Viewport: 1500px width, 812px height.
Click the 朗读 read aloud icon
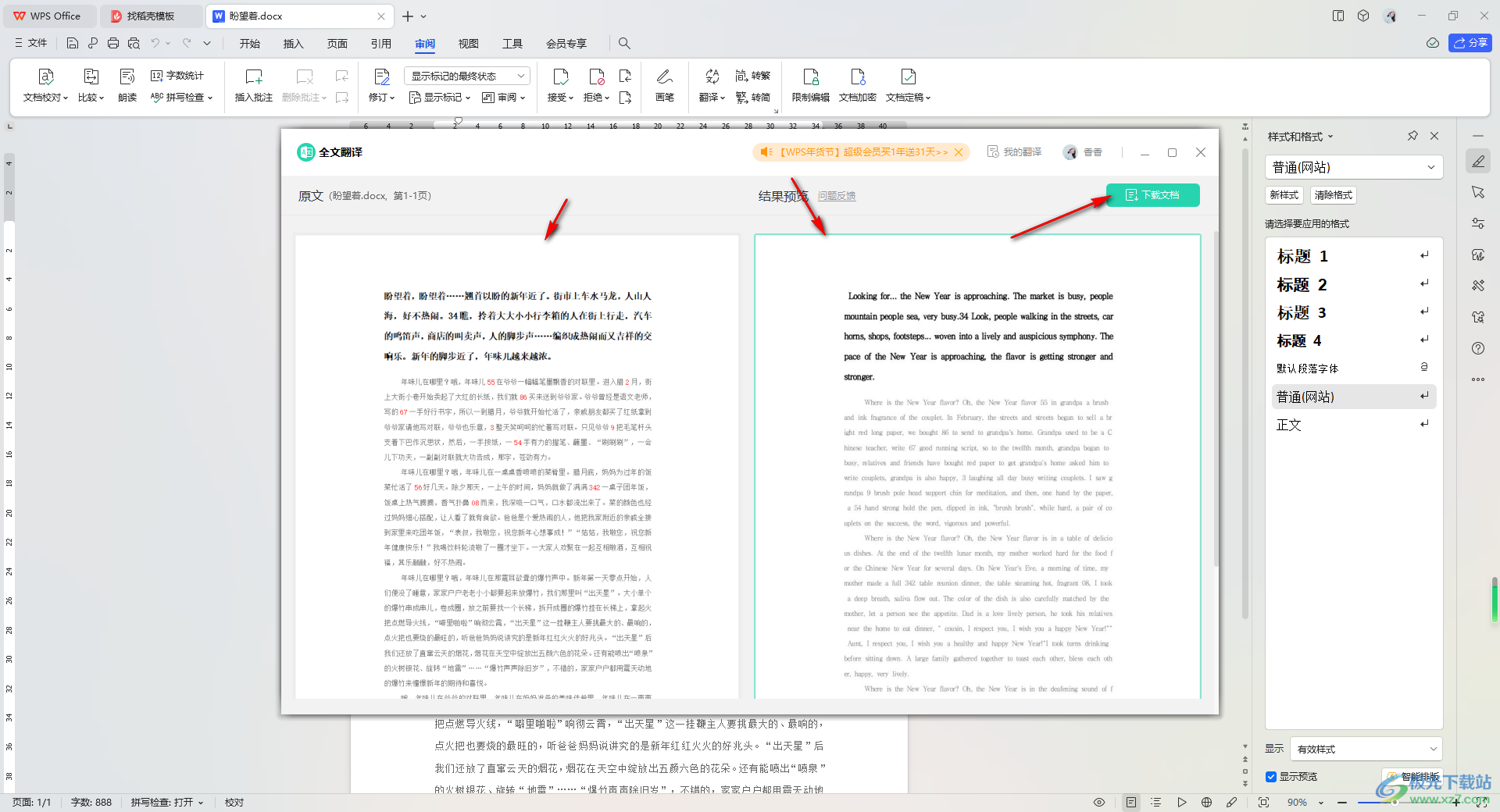(x=127, y=77)
